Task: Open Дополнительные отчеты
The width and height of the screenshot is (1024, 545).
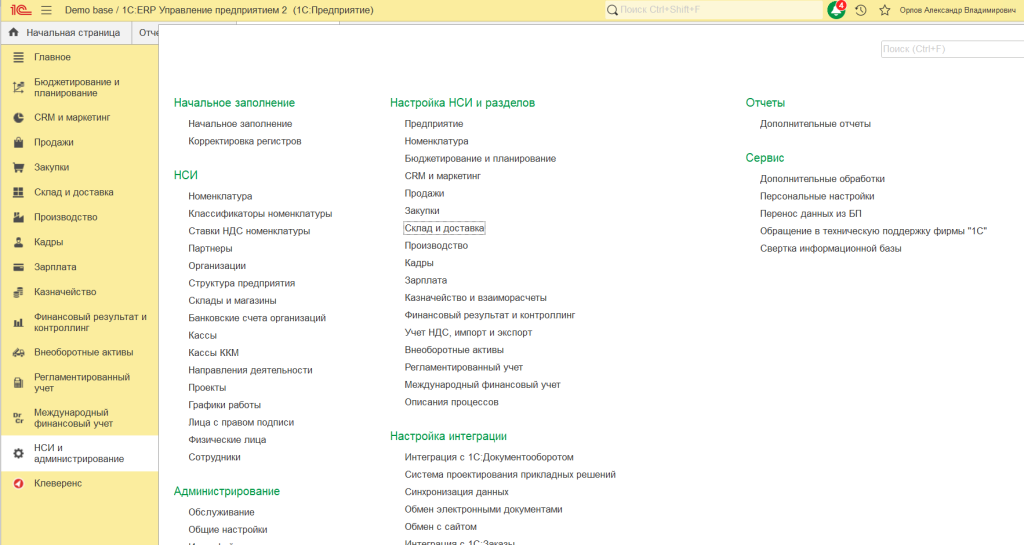Action: point(815,123)
